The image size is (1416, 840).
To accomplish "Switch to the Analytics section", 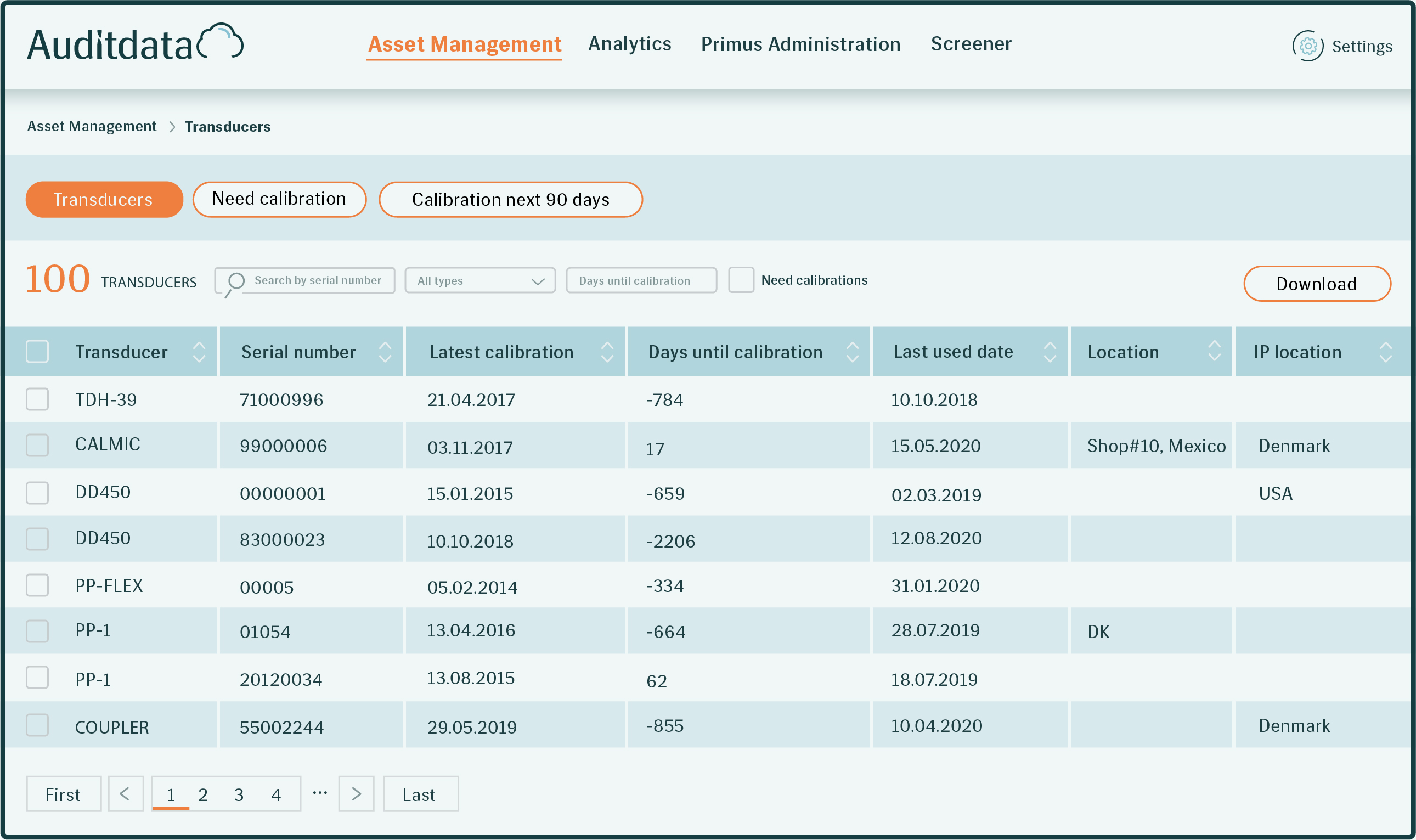I will tap(629, 44).
